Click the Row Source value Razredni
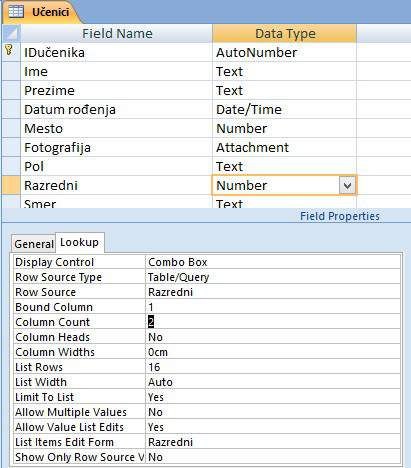 (x=273, y=292)
